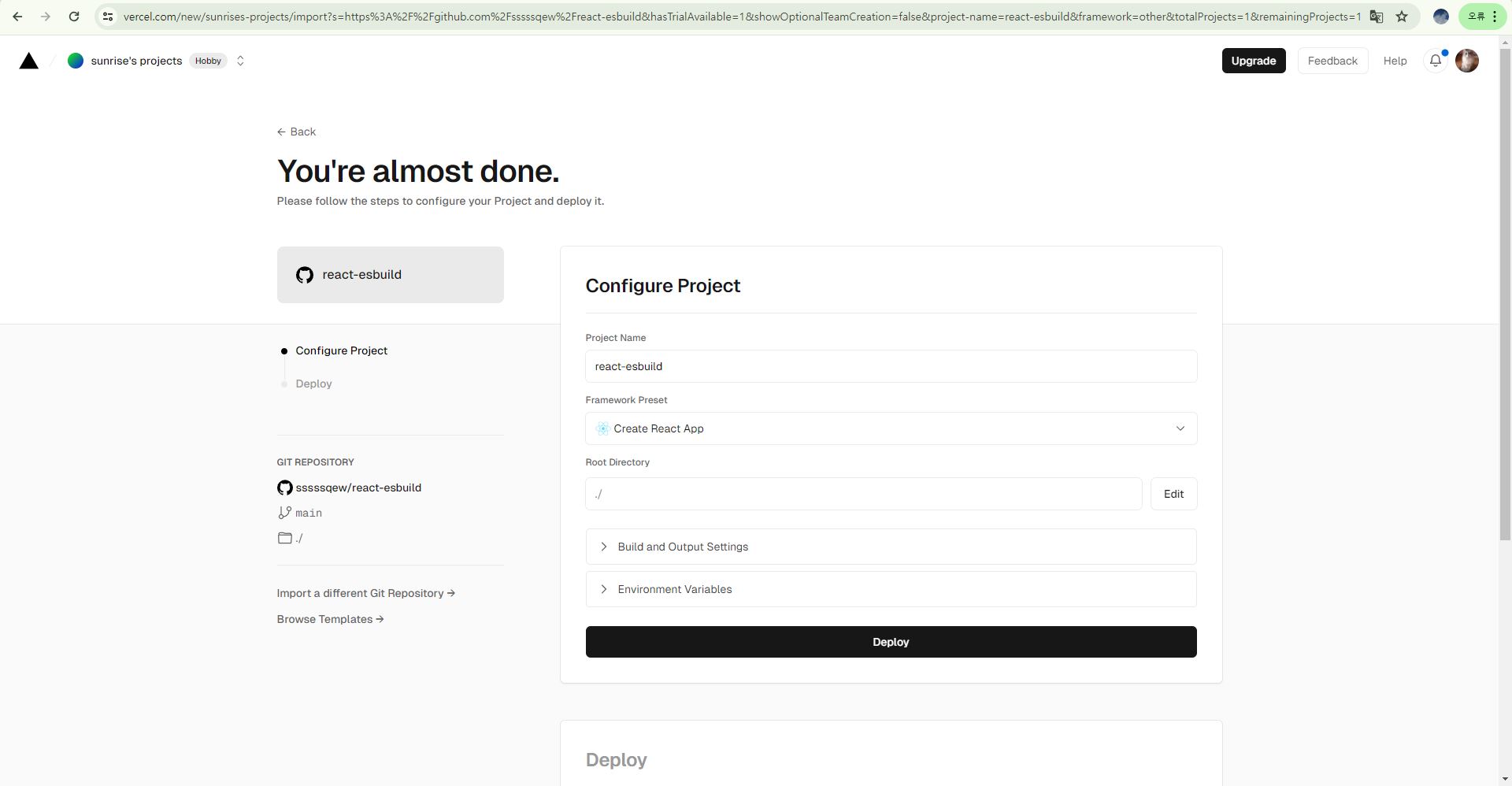Image resolution: width=1512 pixels, height=786 pixels.
Task: Click the site information icon in address bar
Action: click(x=108, y=17)
